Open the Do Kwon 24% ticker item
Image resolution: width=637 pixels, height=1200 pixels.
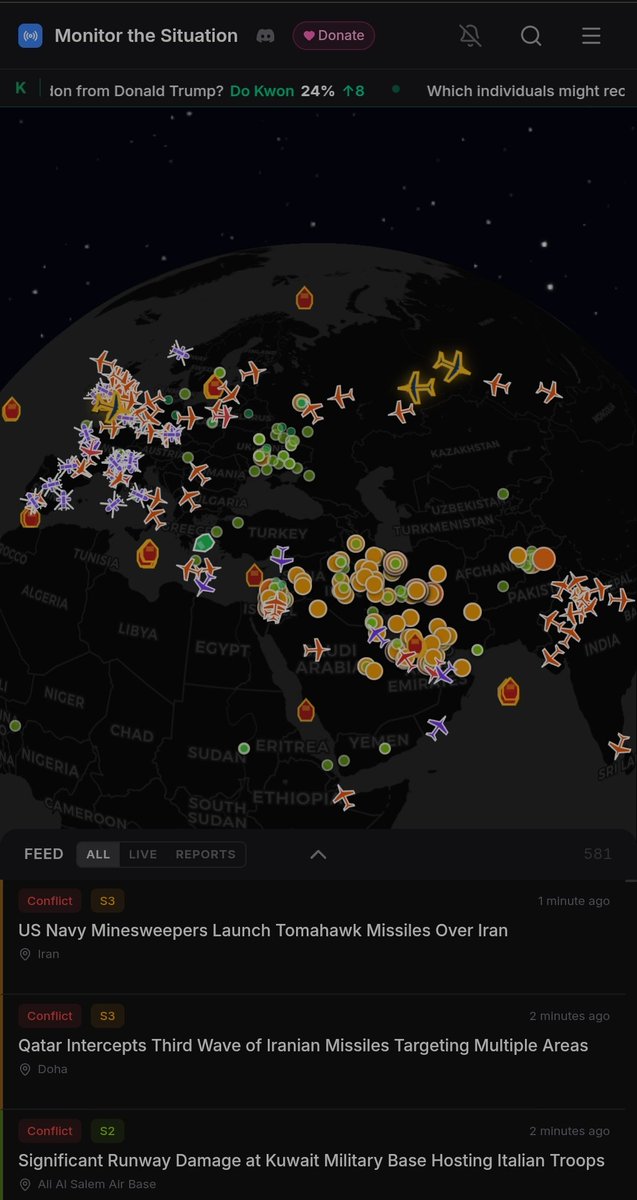(297, 91)
